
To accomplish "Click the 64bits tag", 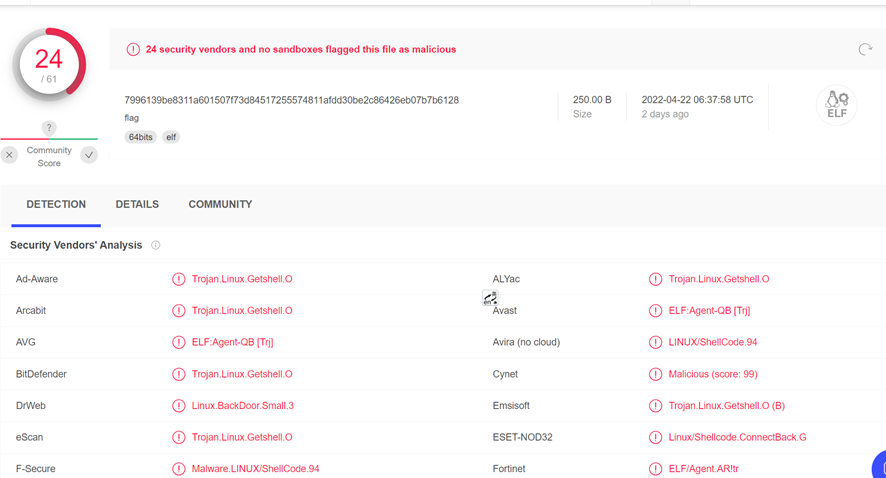I will (x=140, y=137).
